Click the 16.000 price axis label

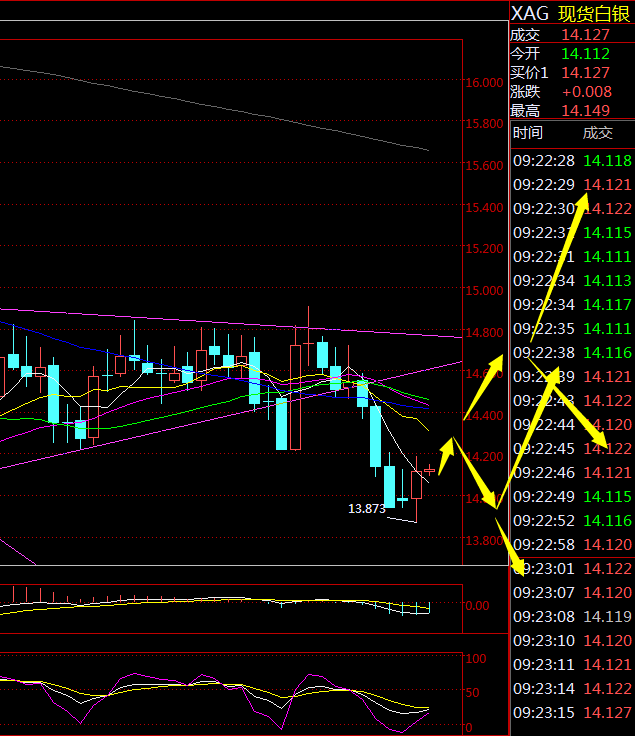(484, 83)
